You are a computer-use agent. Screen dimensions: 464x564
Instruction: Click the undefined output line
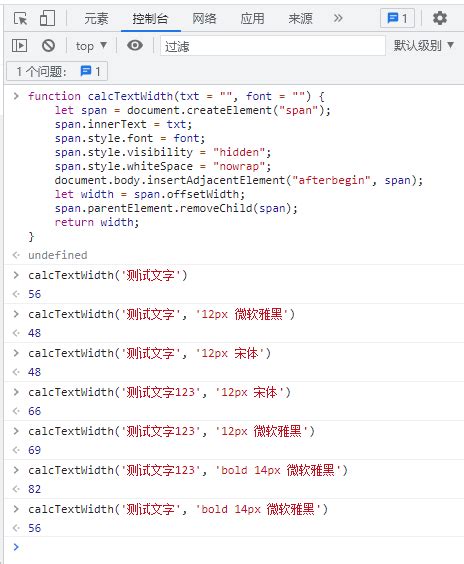pos(58,255)
